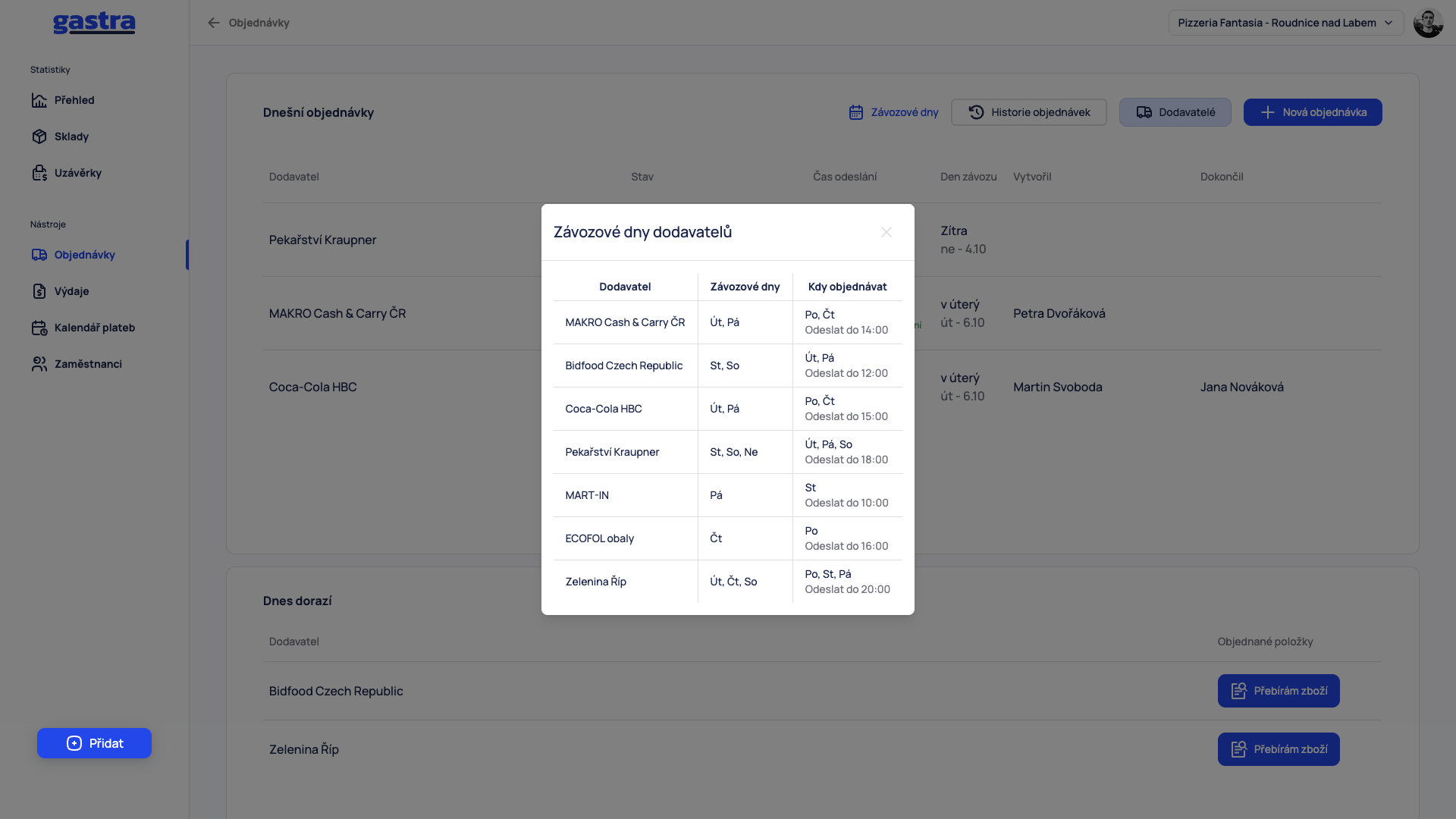Click the gastra logo
The width and height of the screenshot is (1456, 819).
[94, 23]
